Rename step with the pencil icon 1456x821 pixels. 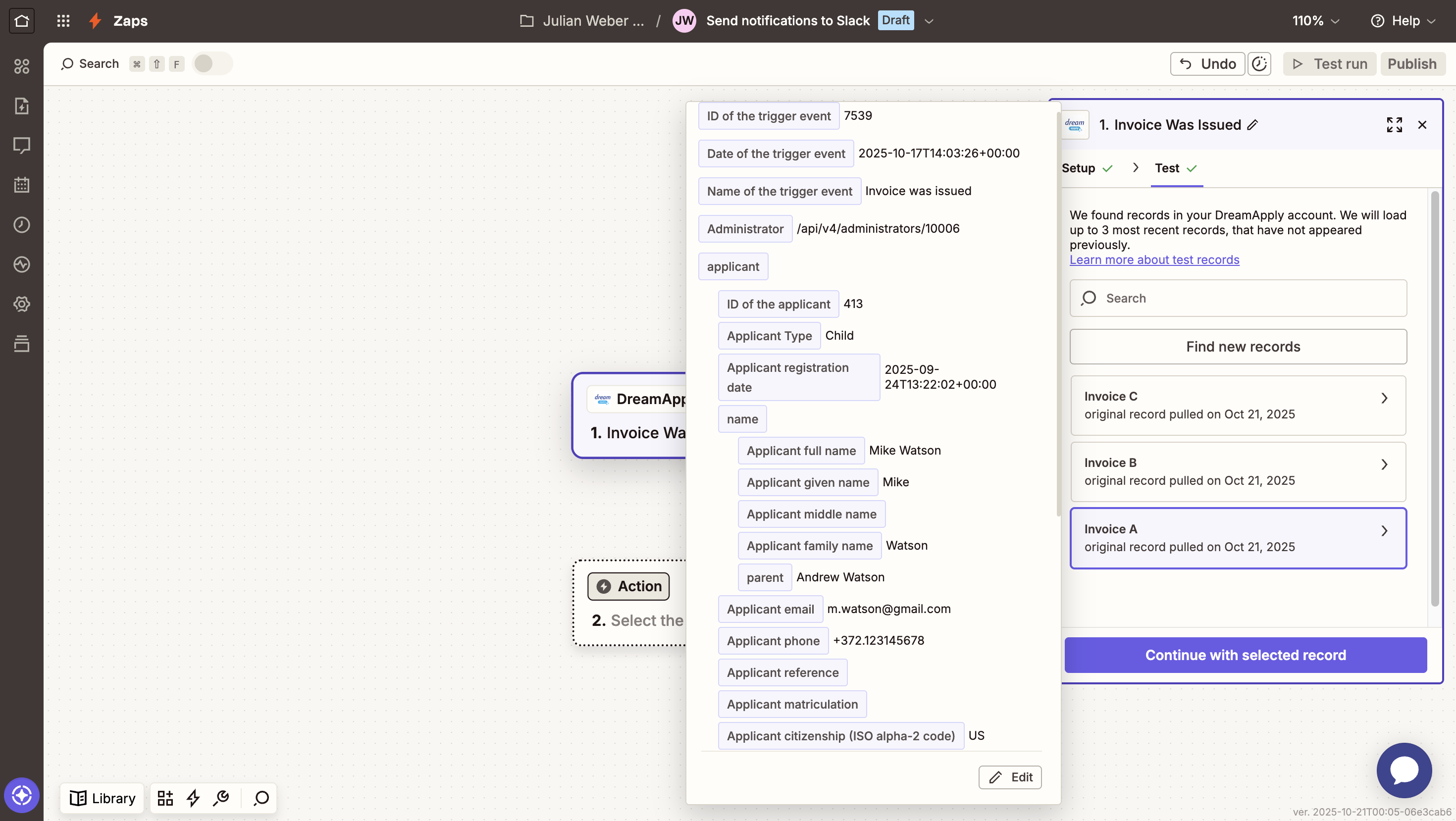[1252, 125]
